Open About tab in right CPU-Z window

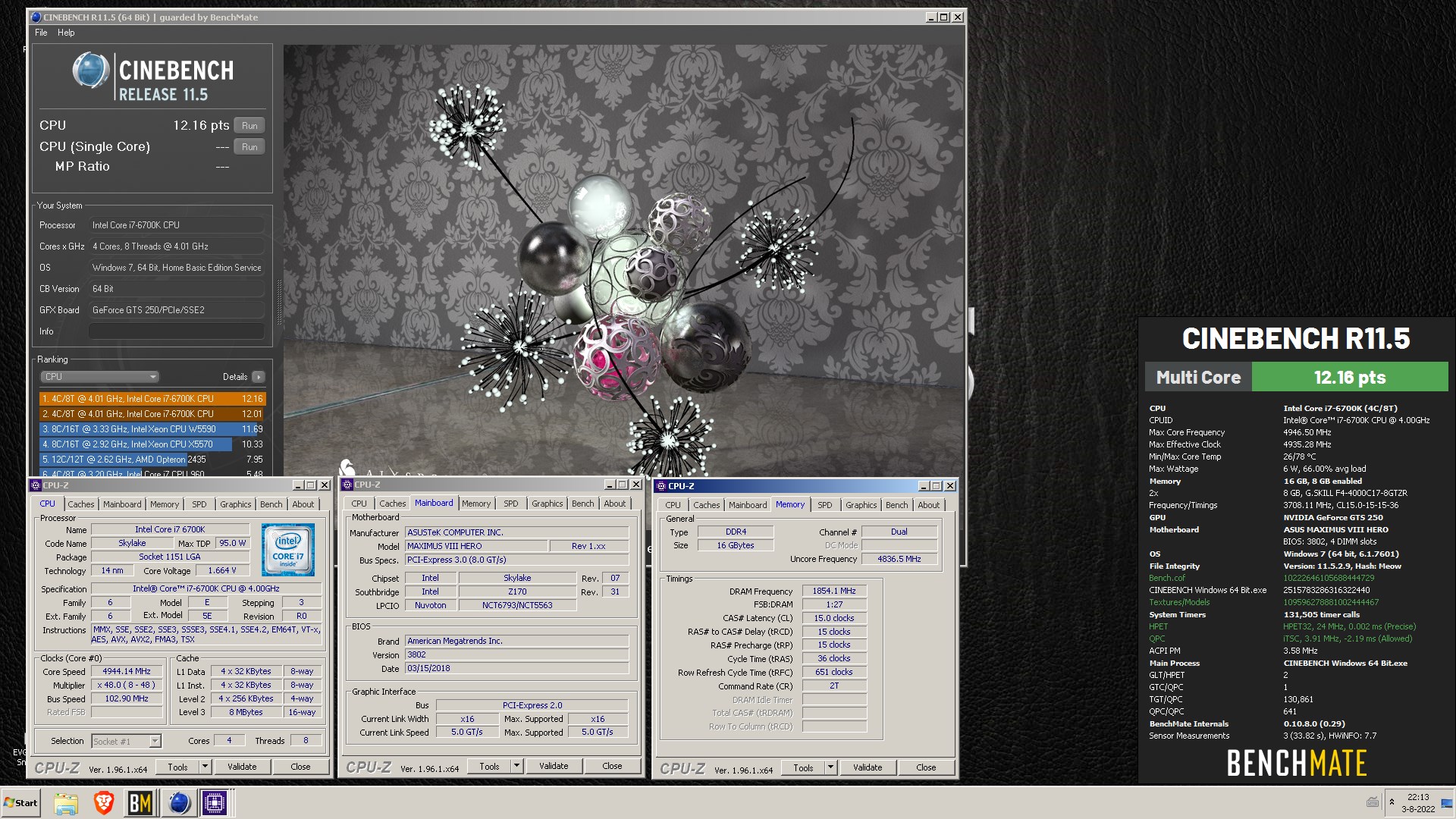coord(929,505)
